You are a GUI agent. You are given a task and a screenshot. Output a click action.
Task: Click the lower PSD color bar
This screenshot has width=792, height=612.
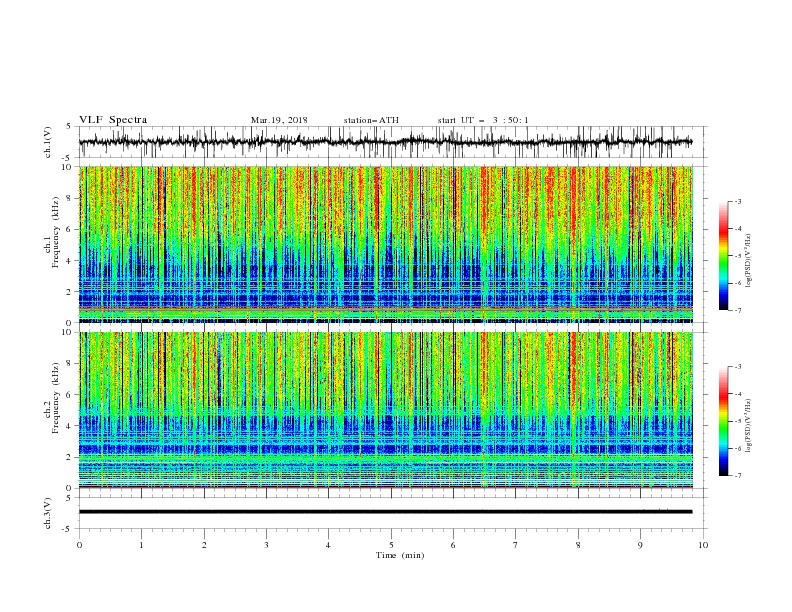pos(723,421)
